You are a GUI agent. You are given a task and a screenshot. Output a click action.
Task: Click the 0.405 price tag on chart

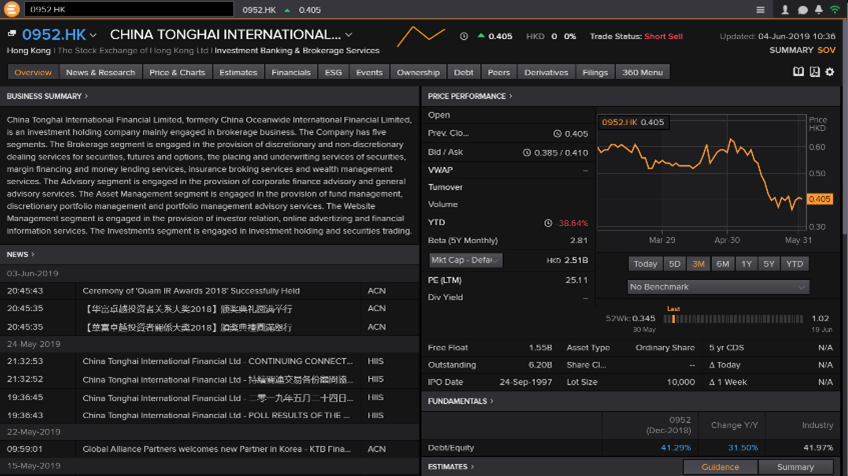(x=819, y=199)
